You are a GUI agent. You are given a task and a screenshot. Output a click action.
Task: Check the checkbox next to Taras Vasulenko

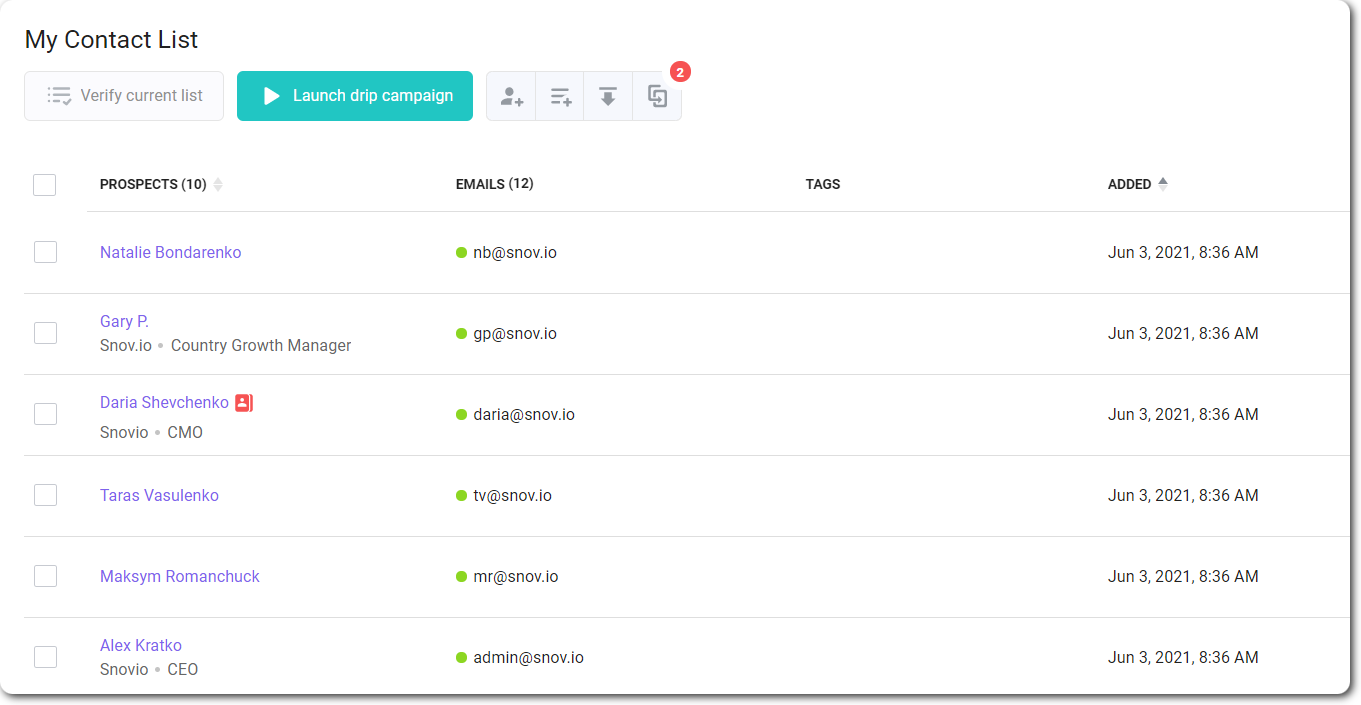coord(45,494)
